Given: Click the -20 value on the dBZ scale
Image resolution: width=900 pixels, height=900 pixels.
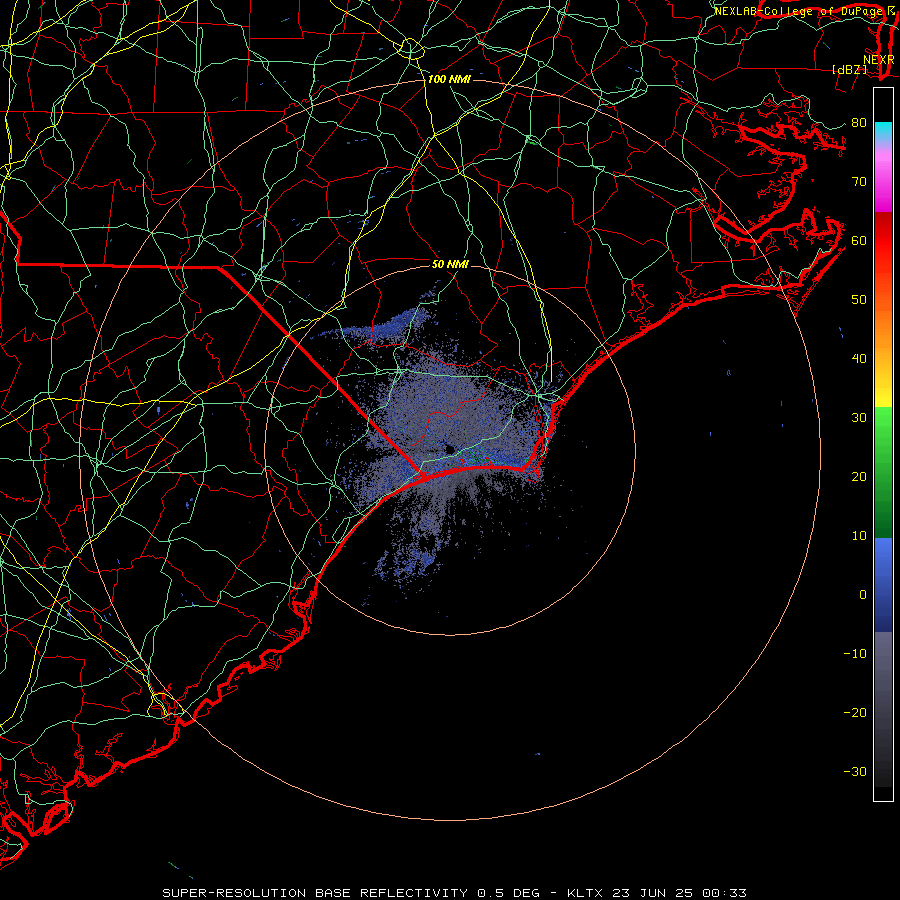Looking at the screenshot, I should pos(855,712).
